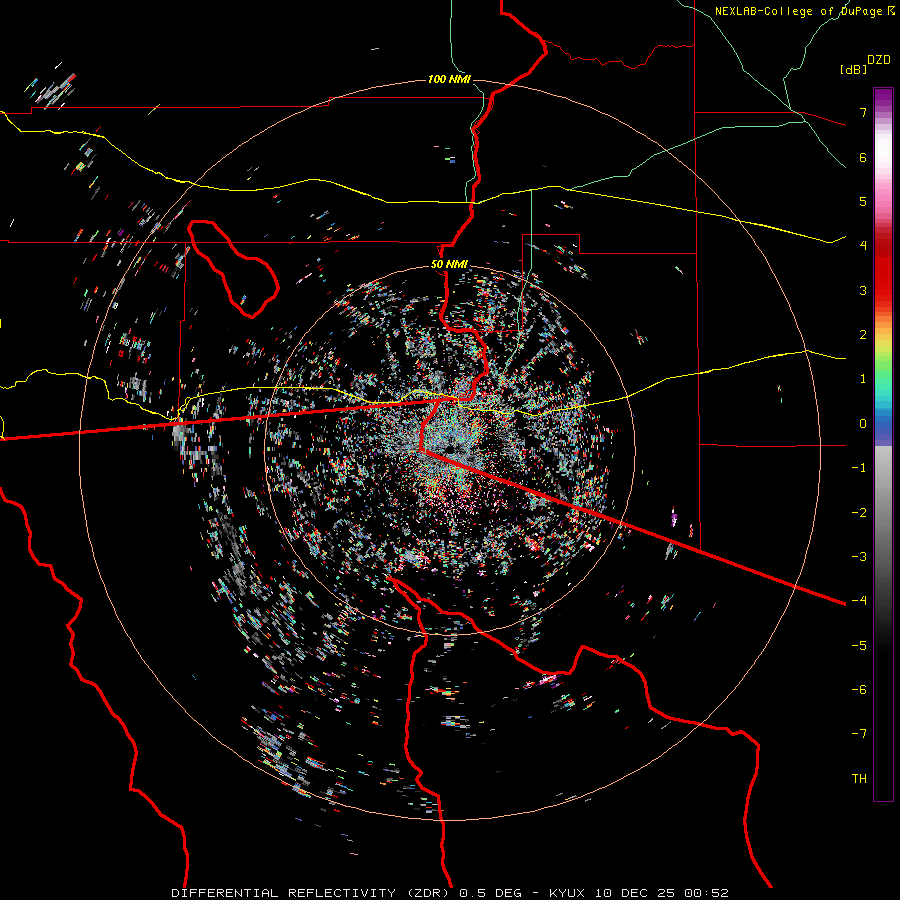Click the 7 value on the color scale
Viewport: 900px width, 900px height.
863,112
